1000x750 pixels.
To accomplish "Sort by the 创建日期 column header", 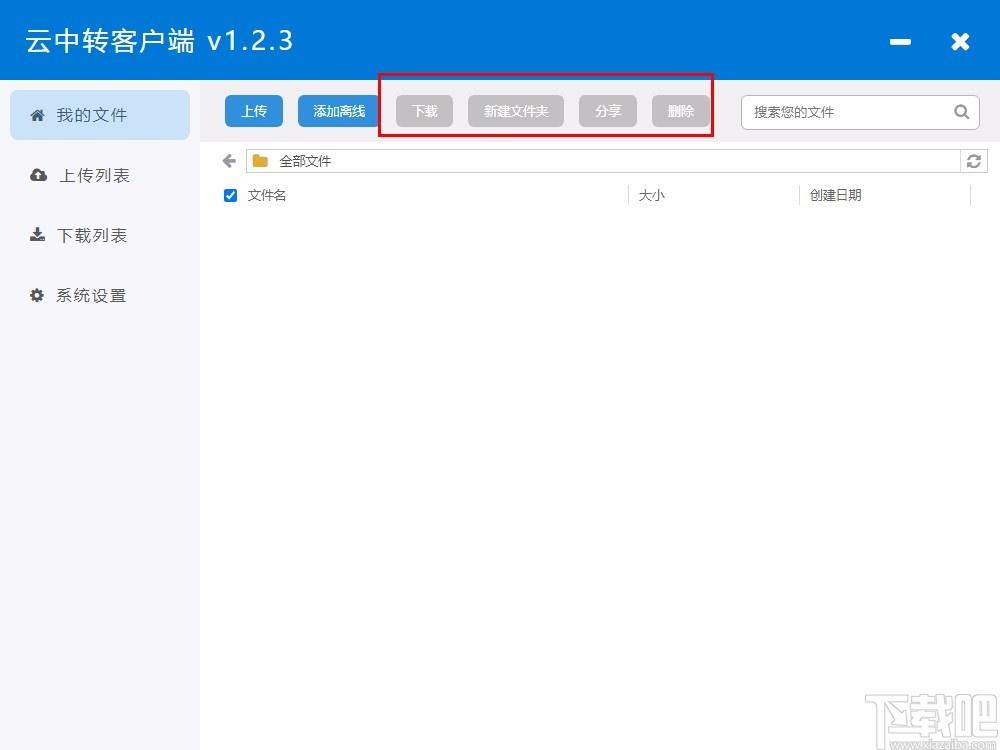I will tap(835, 195).
